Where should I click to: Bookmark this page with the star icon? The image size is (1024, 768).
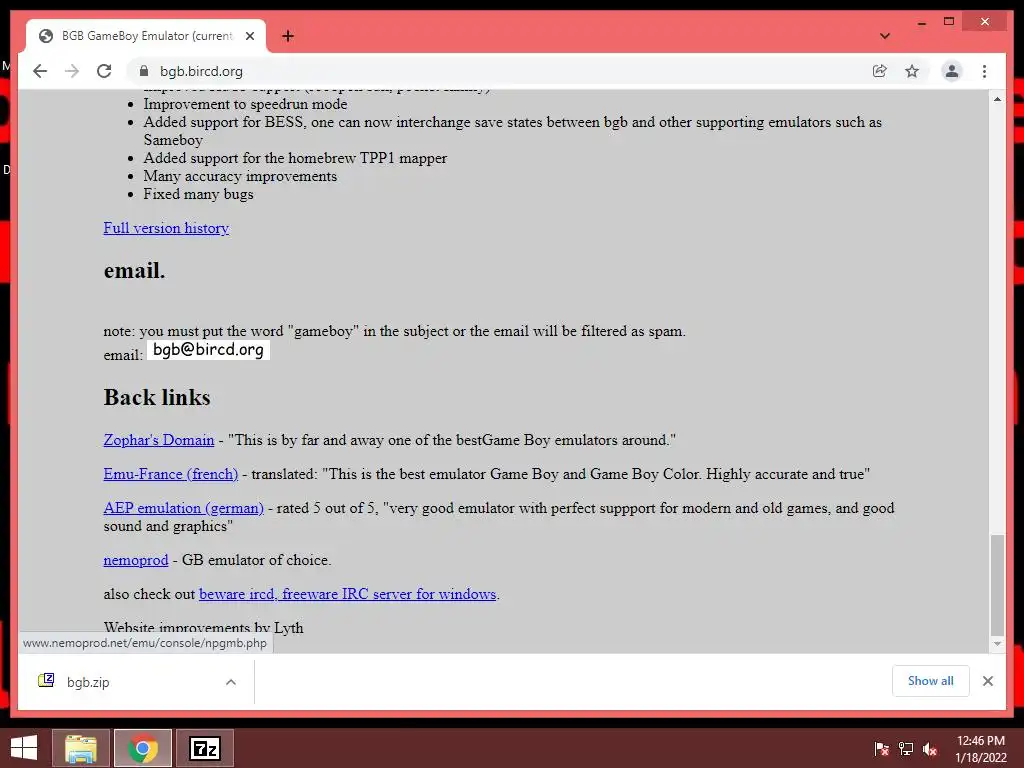click(912, 71)
